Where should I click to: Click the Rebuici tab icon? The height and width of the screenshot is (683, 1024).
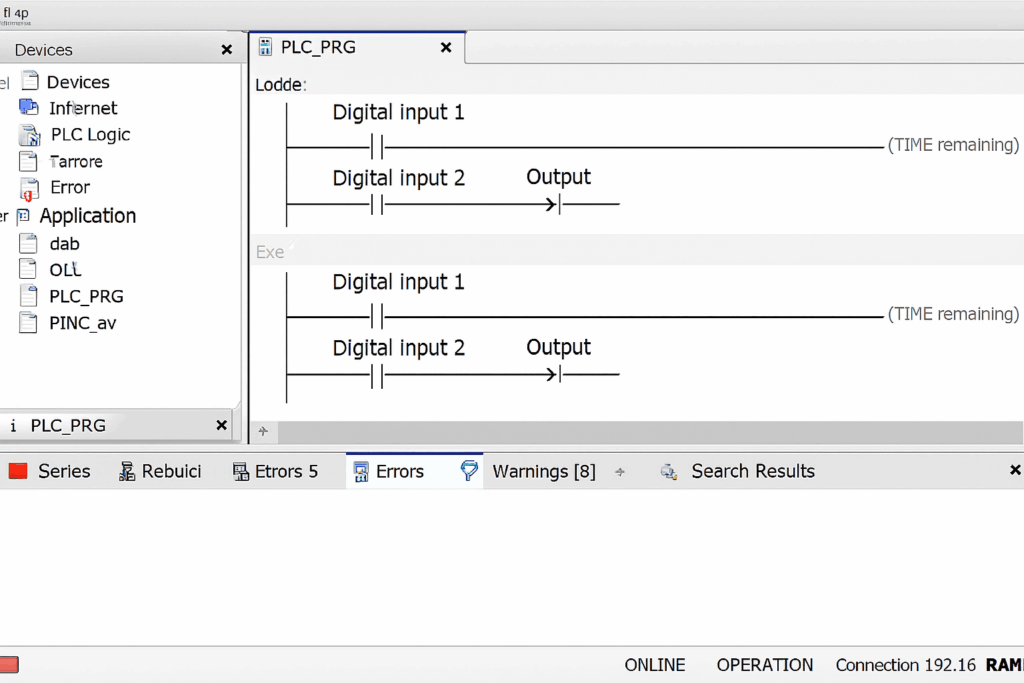tap(127, 471)
